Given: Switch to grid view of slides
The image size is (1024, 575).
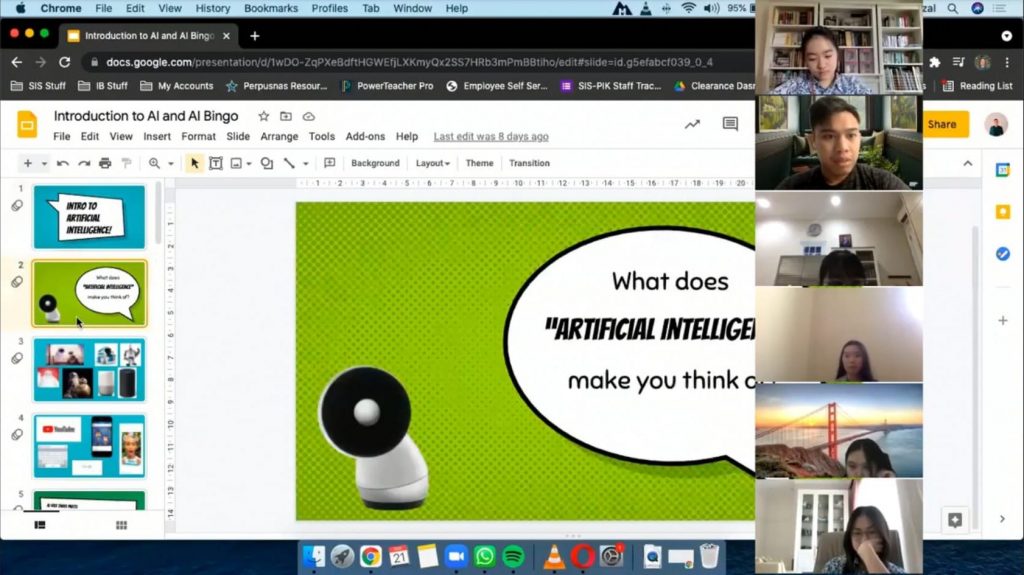Looking at the screenshot, I should [x=121, y=525].
